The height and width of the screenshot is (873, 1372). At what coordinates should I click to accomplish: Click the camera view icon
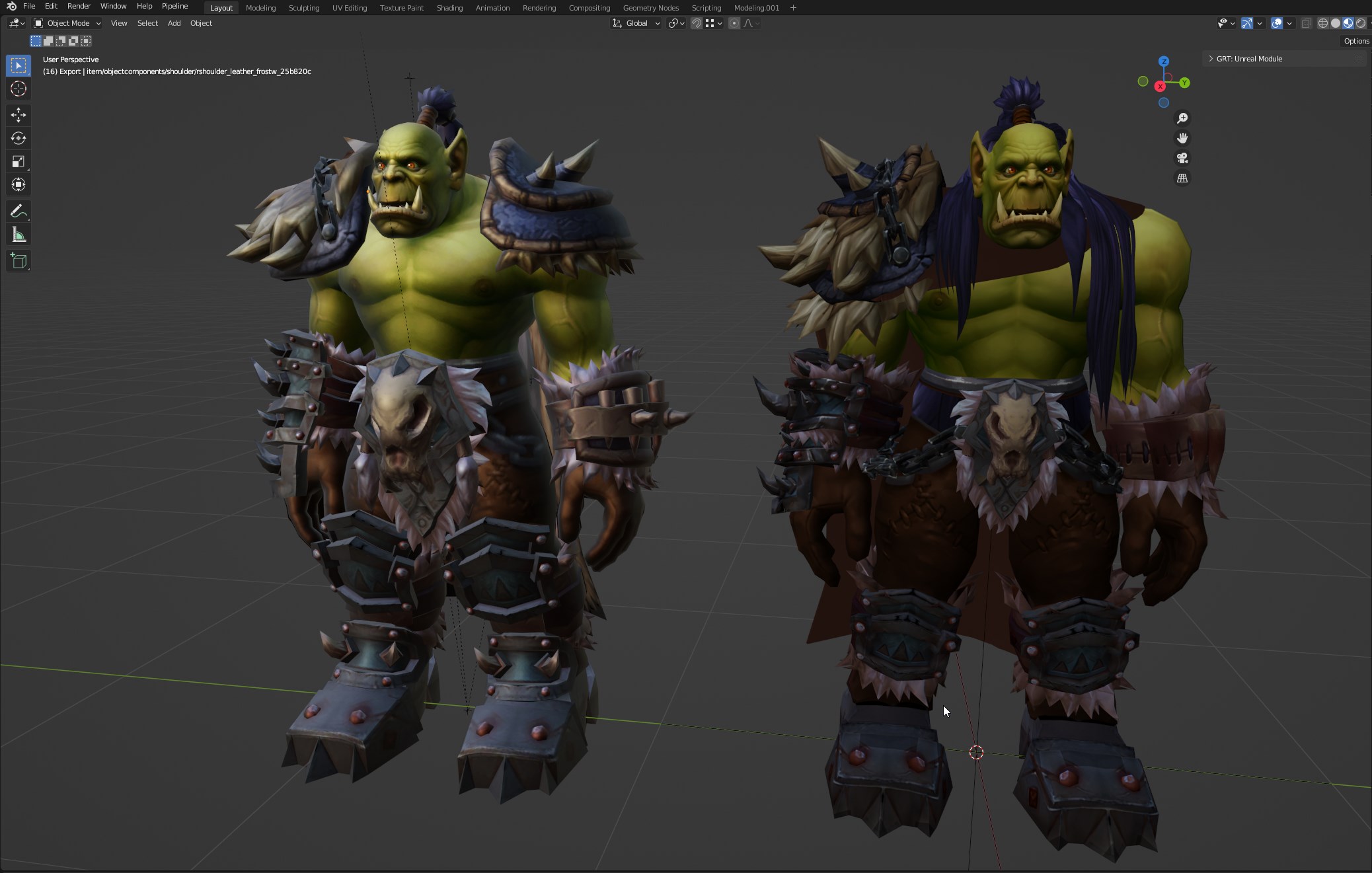[1182, 159]
